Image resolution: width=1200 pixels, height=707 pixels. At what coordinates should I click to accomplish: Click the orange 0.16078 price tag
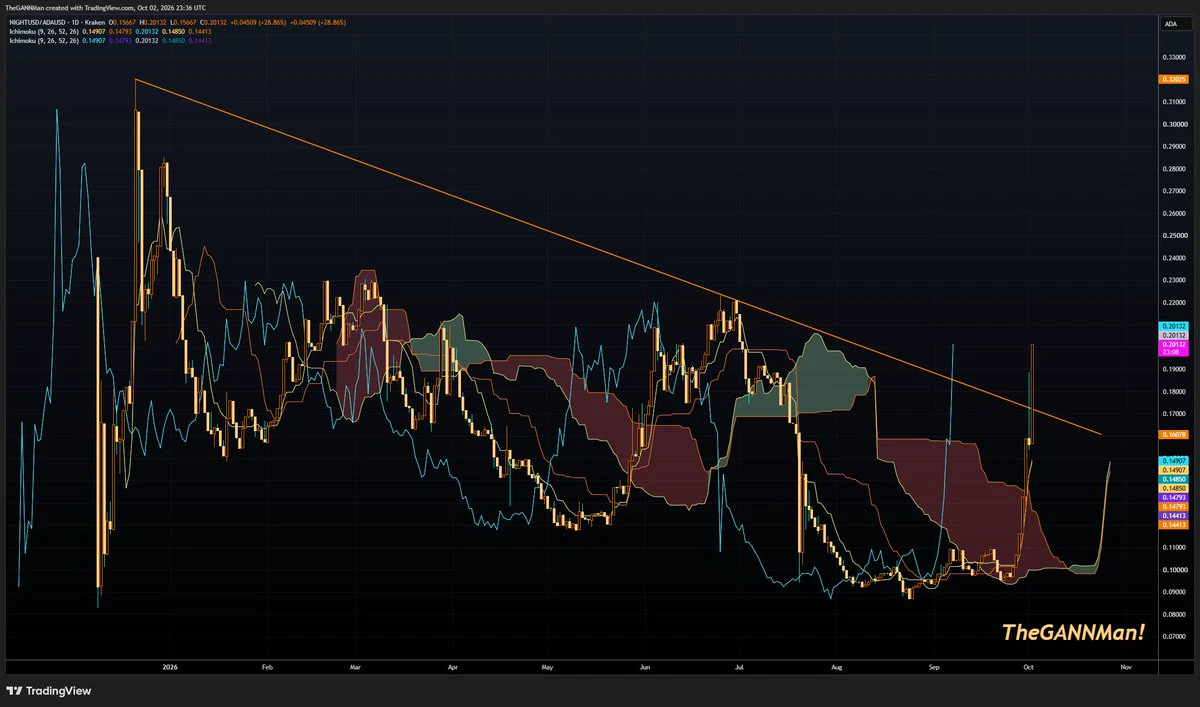click(1172, 434)
